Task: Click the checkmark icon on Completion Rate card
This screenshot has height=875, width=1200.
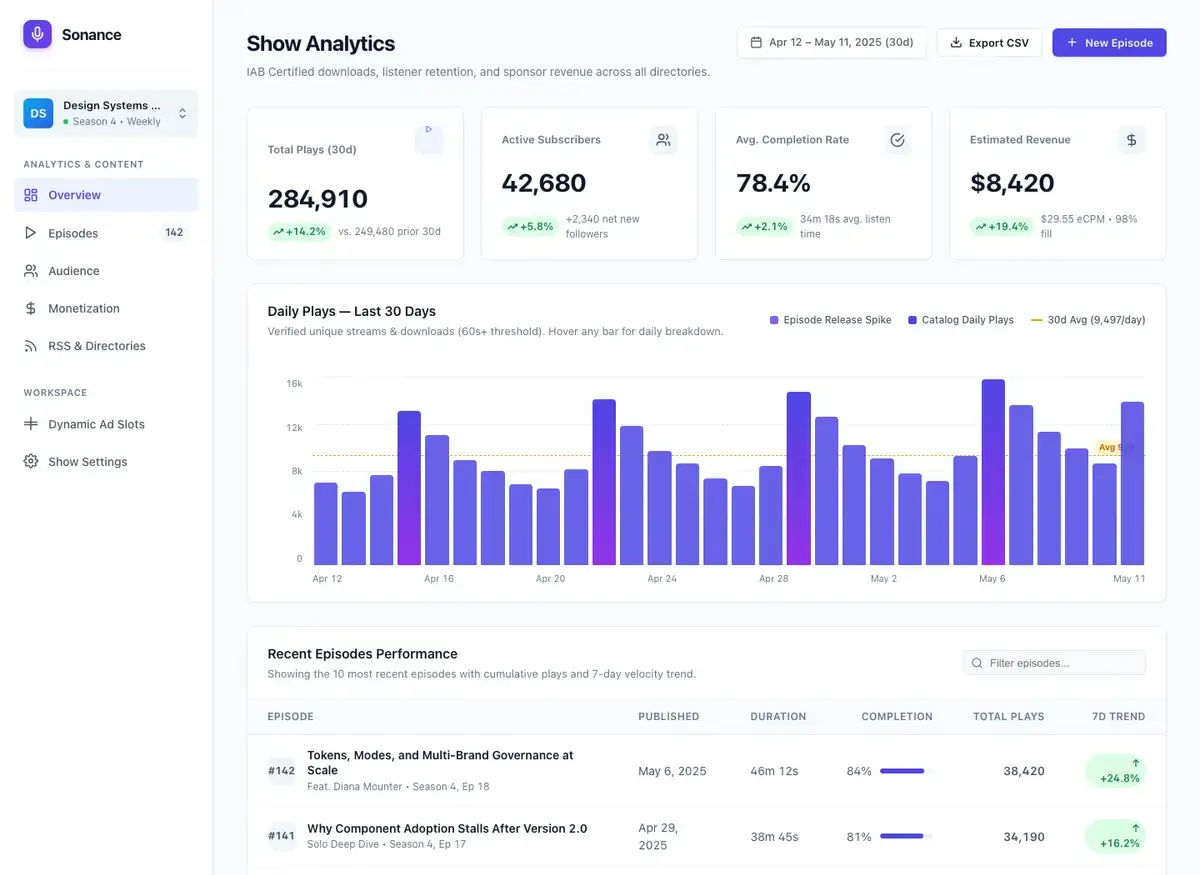Action: pyautogui.click(x=897, y=140)
